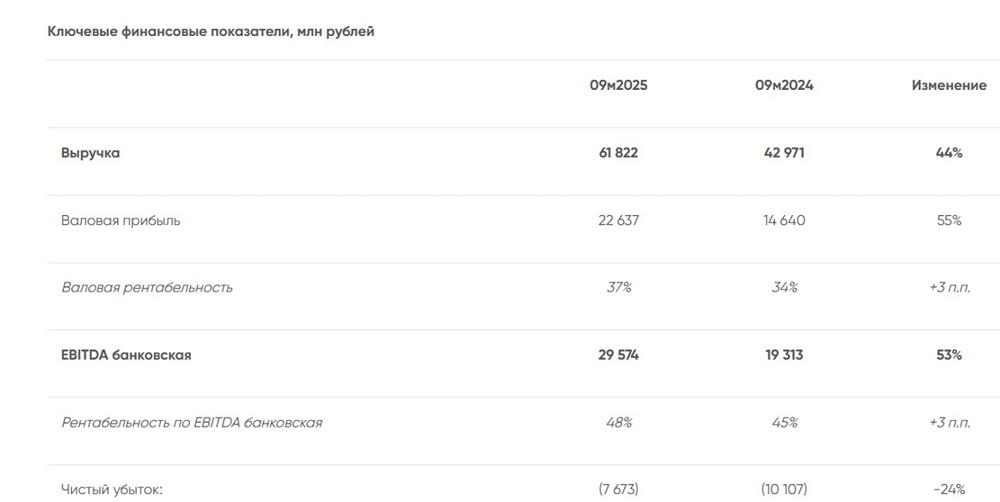Select the EBITDA банковская row label
1000x502 pixels.
(x=126, y=355)
